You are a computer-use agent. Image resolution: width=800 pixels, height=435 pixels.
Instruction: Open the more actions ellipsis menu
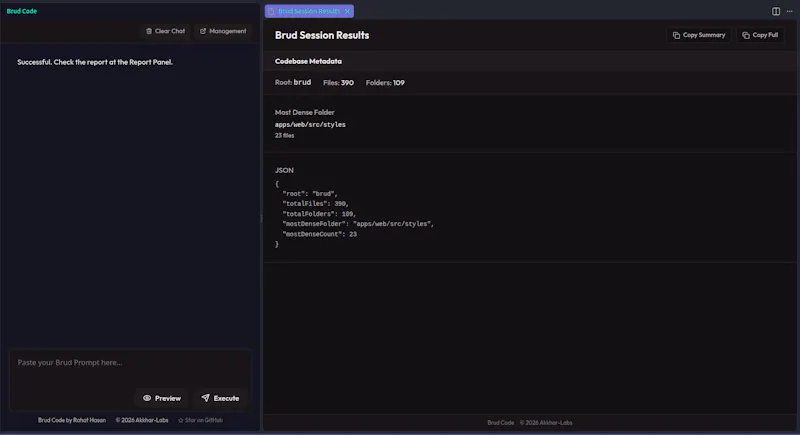[790, 11]
